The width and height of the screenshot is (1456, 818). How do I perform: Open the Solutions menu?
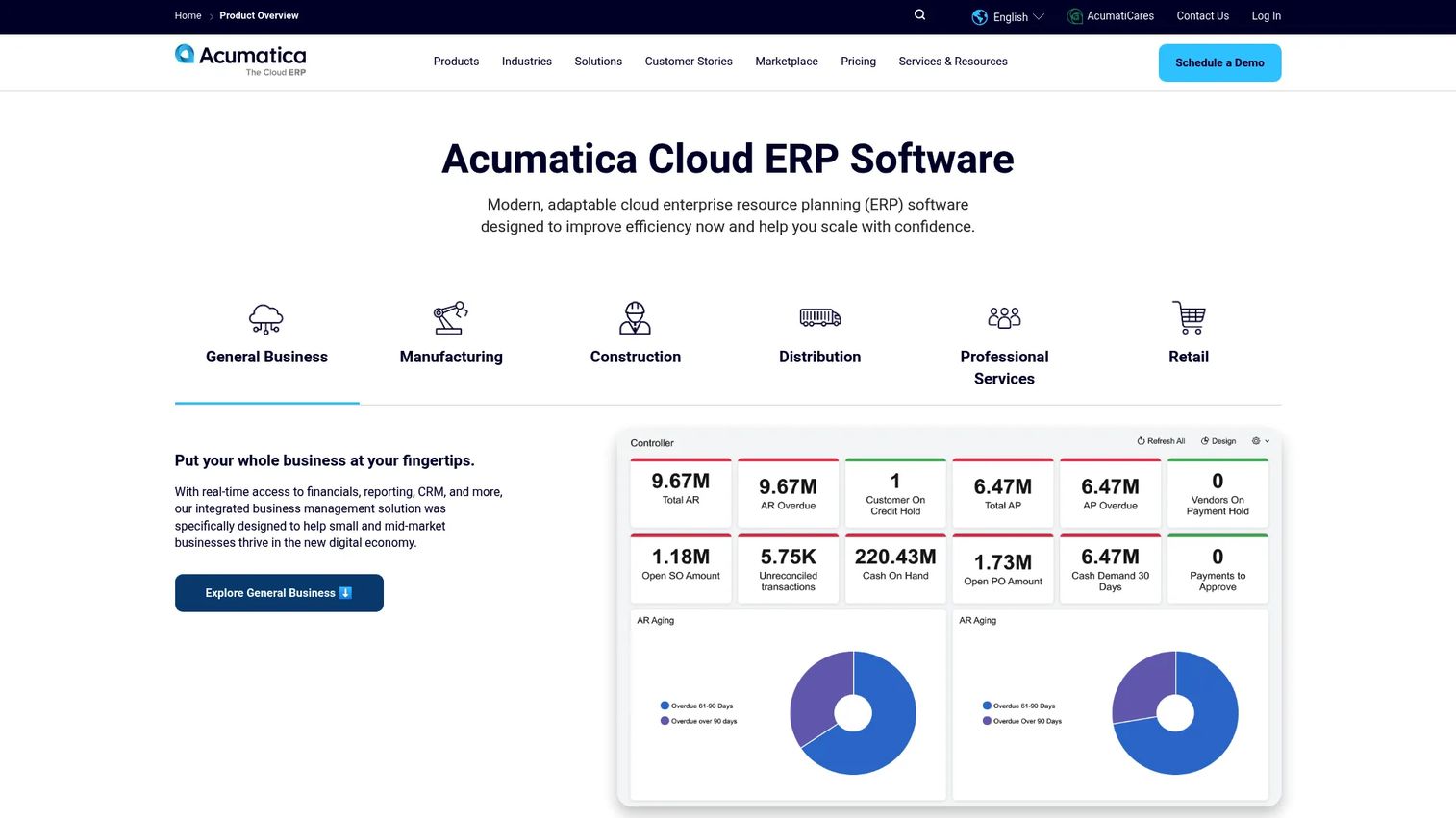(x=598, y=62)
